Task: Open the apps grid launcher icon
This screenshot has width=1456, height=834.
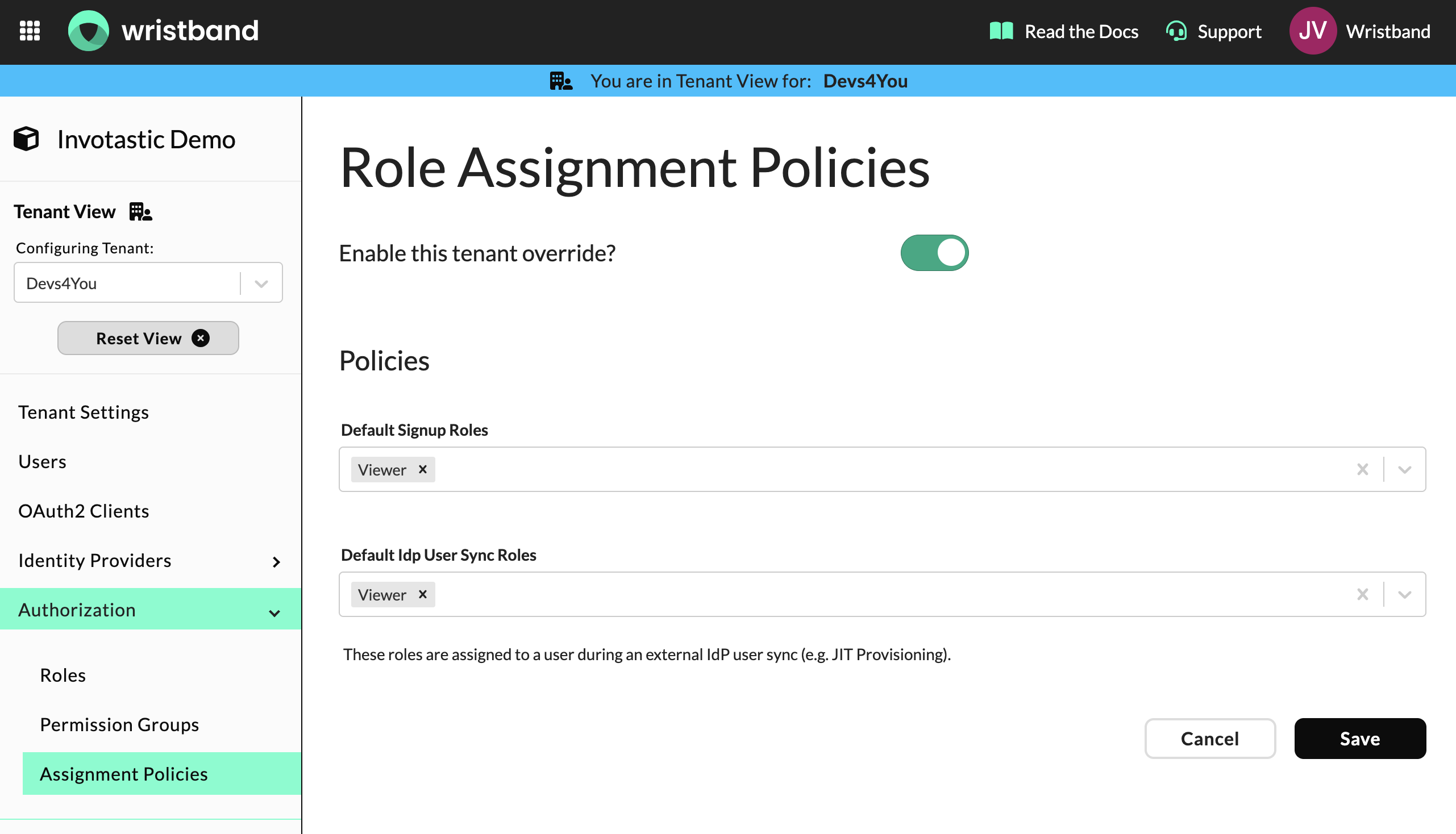Action: click(30, 31)
